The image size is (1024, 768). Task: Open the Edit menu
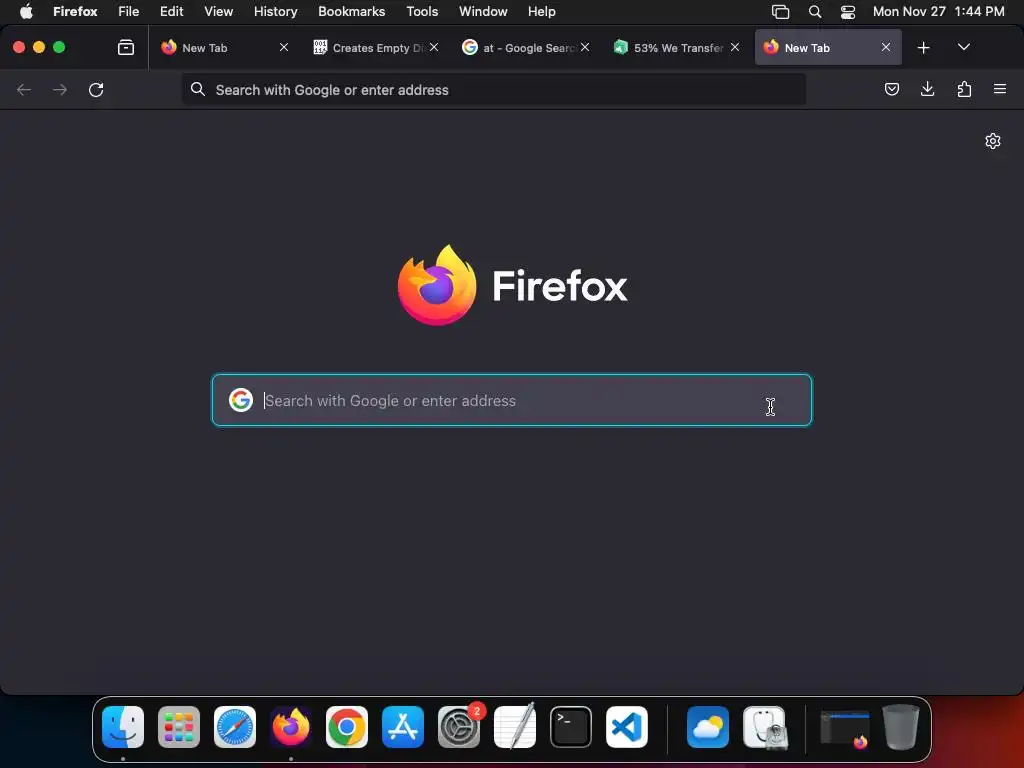coord(172,11)
